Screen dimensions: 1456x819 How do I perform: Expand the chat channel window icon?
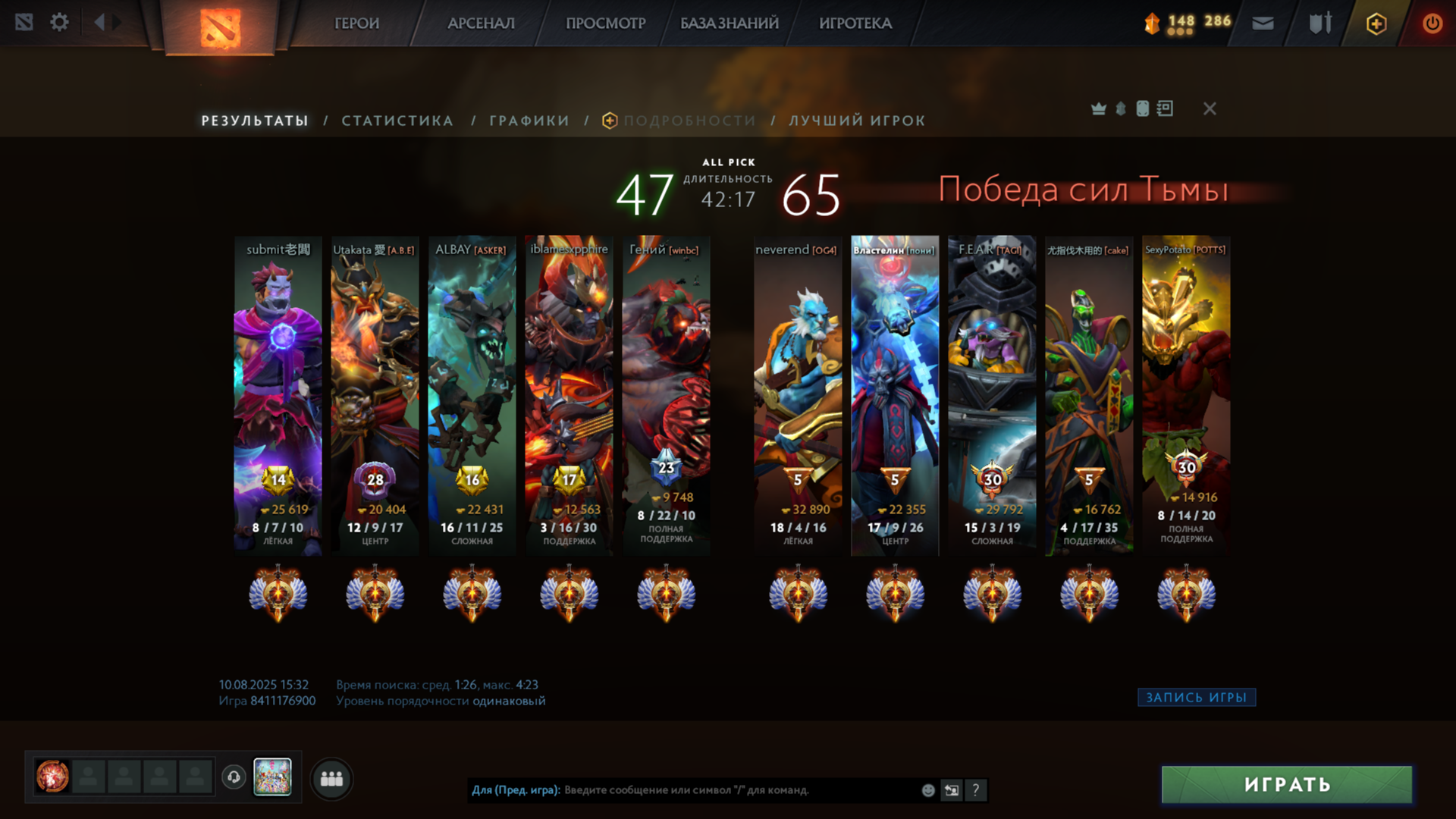click(x=951, y=790)
